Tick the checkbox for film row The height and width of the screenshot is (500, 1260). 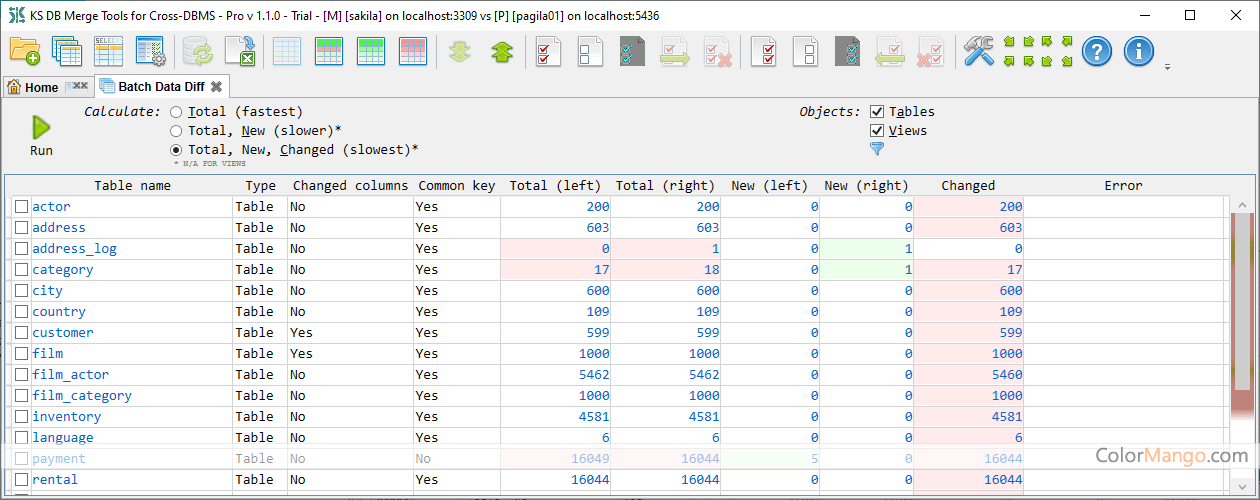(21, 353)
